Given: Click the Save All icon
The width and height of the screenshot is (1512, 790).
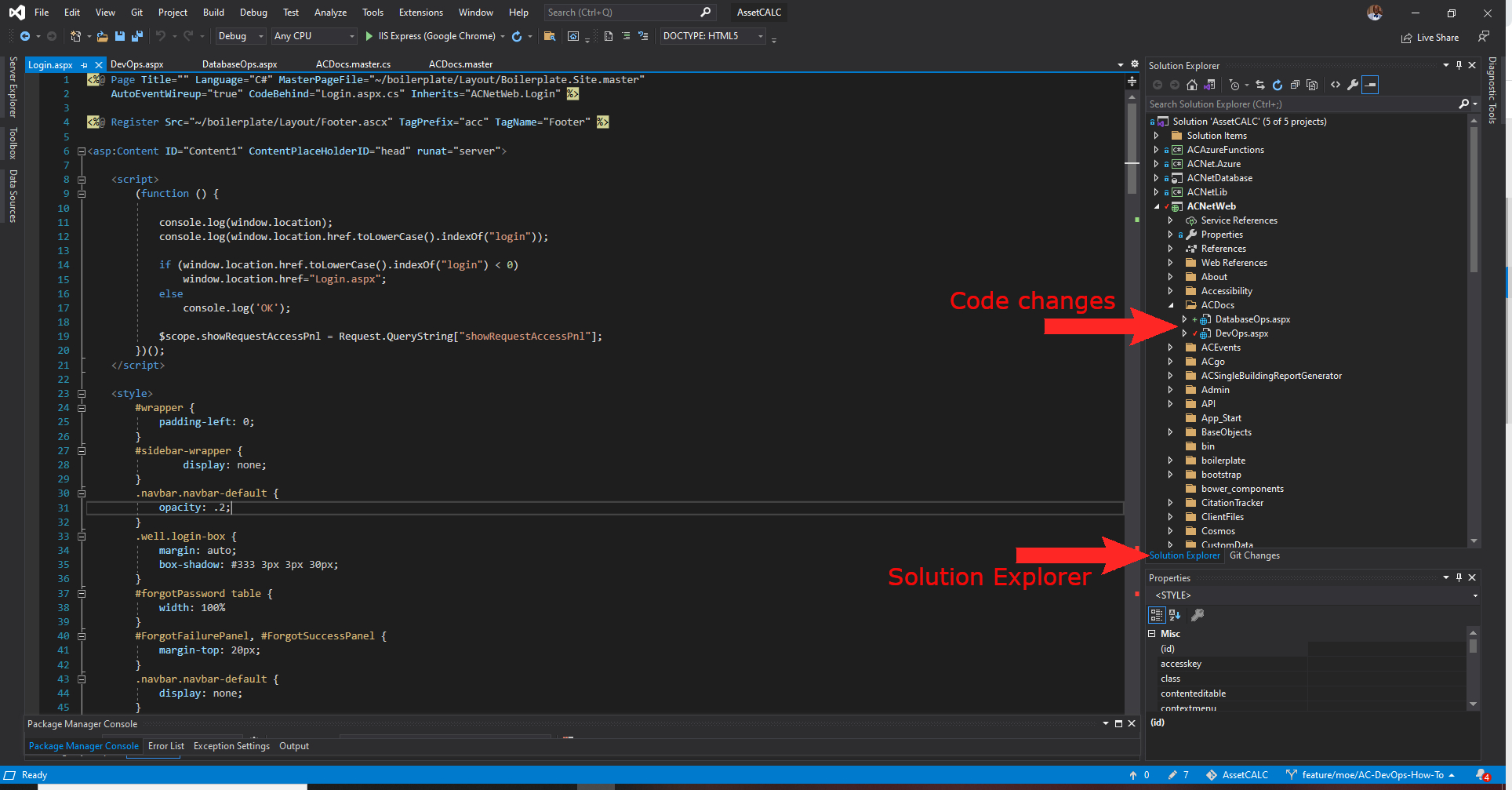Looking at the screenshot, I should click(x=137, y=36).
